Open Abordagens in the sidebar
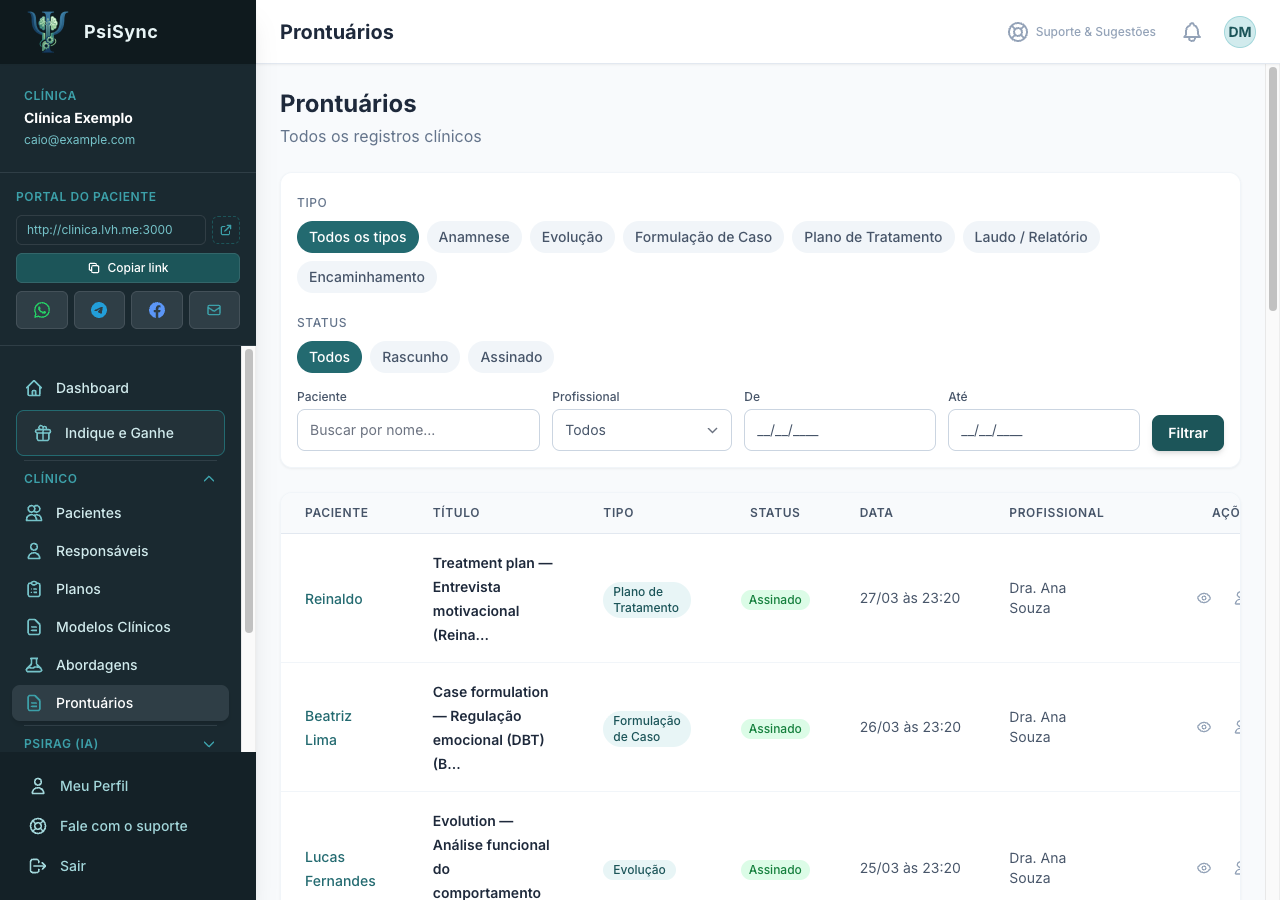The height and width of the screenshot is (900, 1280). point(120,665)
